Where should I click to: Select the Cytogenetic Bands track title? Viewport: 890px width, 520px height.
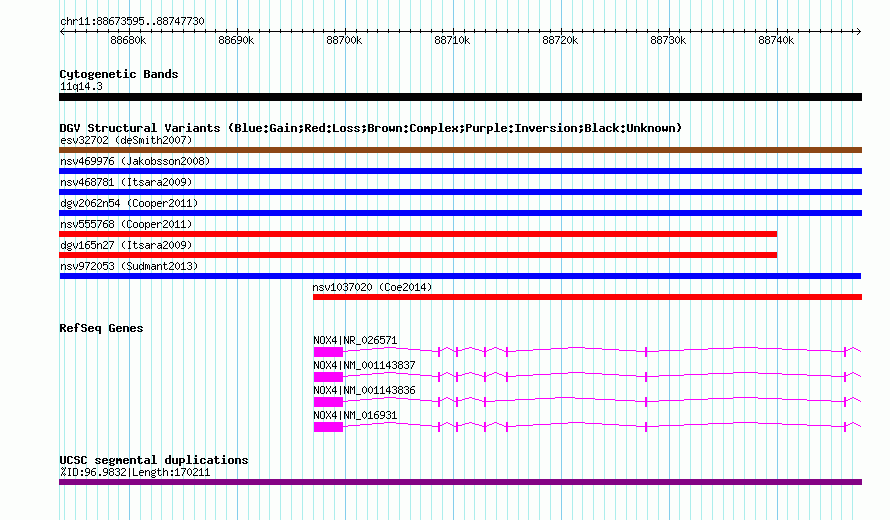click(x=119, y=74)
